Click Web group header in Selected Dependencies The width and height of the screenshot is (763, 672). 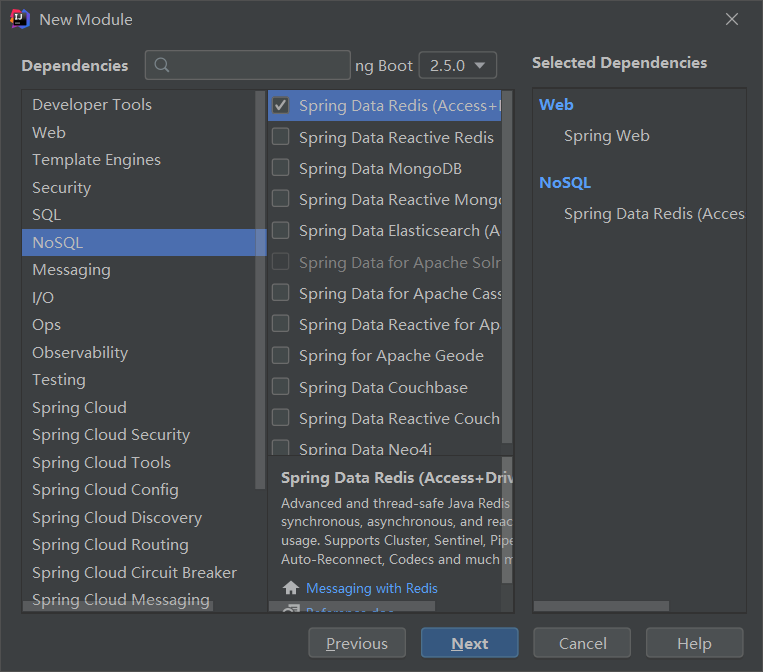point(556,105)
